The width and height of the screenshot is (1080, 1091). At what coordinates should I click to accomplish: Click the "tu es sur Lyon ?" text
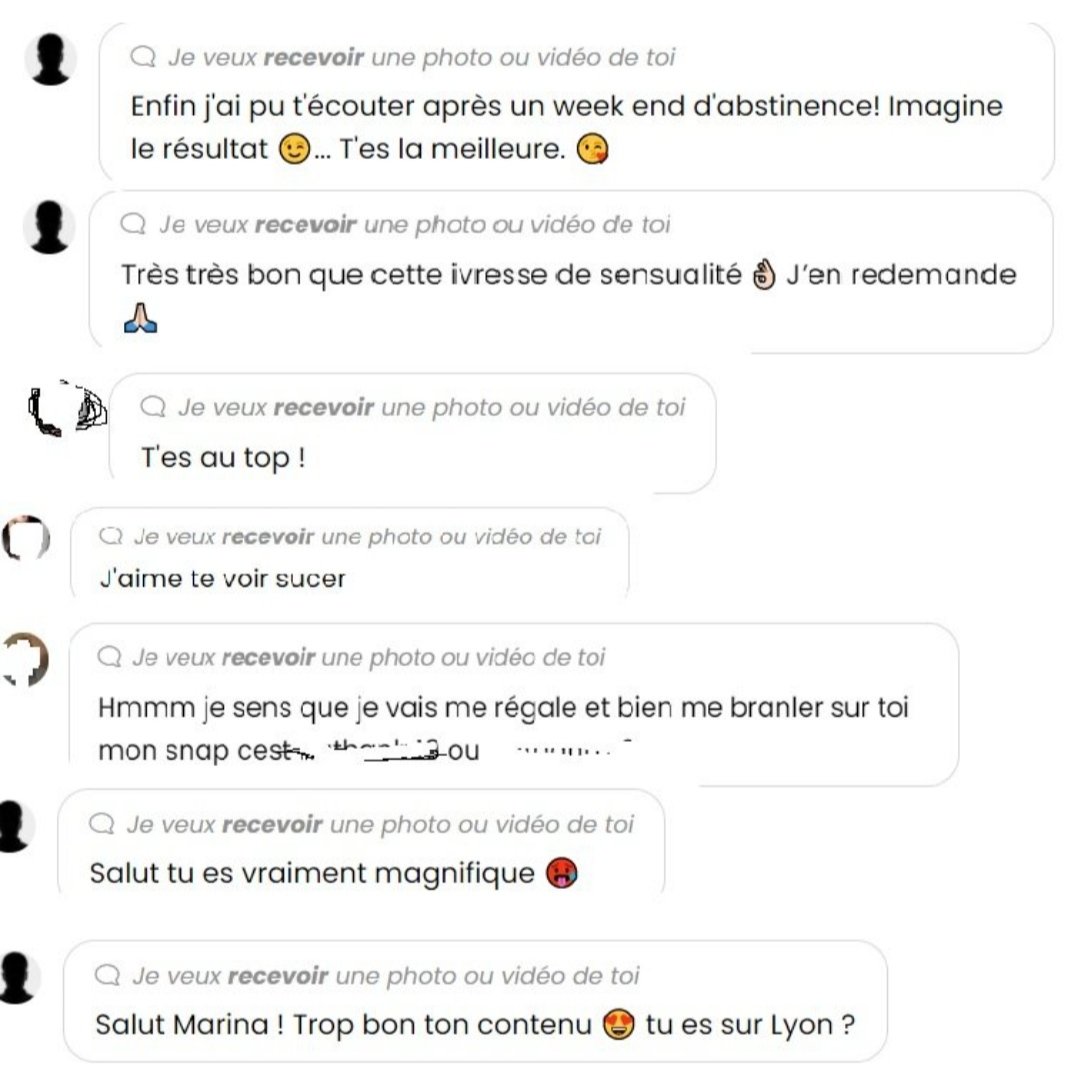750,1025
